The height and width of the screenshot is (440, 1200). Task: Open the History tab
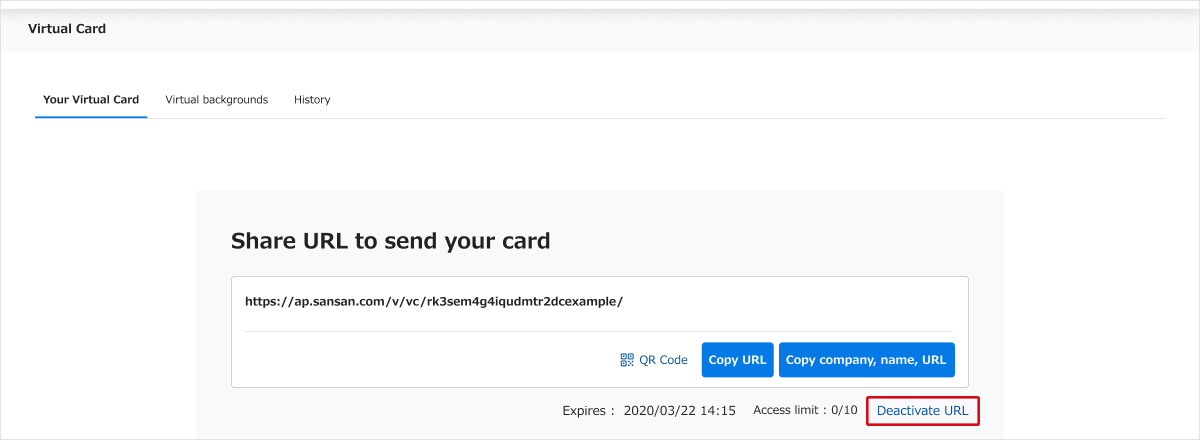point(312,100)
